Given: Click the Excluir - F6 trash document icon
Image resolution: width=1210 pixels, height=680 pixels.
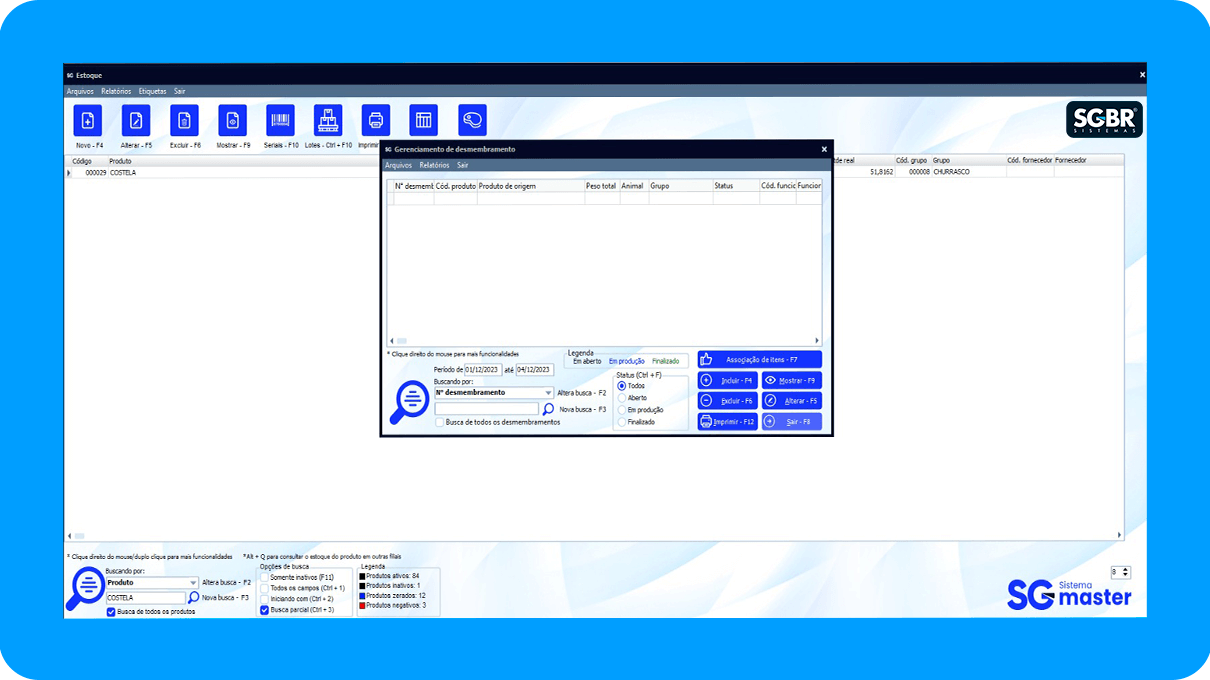Looking at the screenshot, I should [184, 120].
